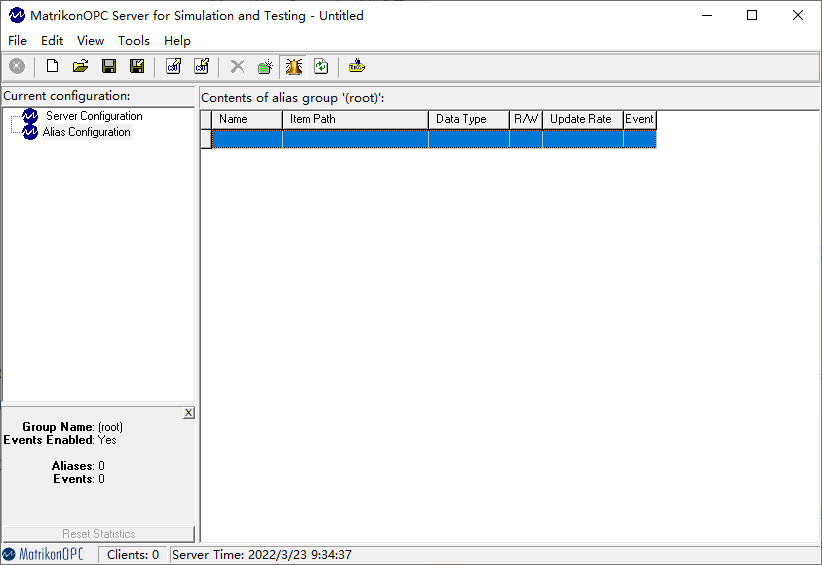Click the second CSV icon, arrow pointing down-left
Image resolution: width=822 pixels, height=565 pixels.
point(202,67)
